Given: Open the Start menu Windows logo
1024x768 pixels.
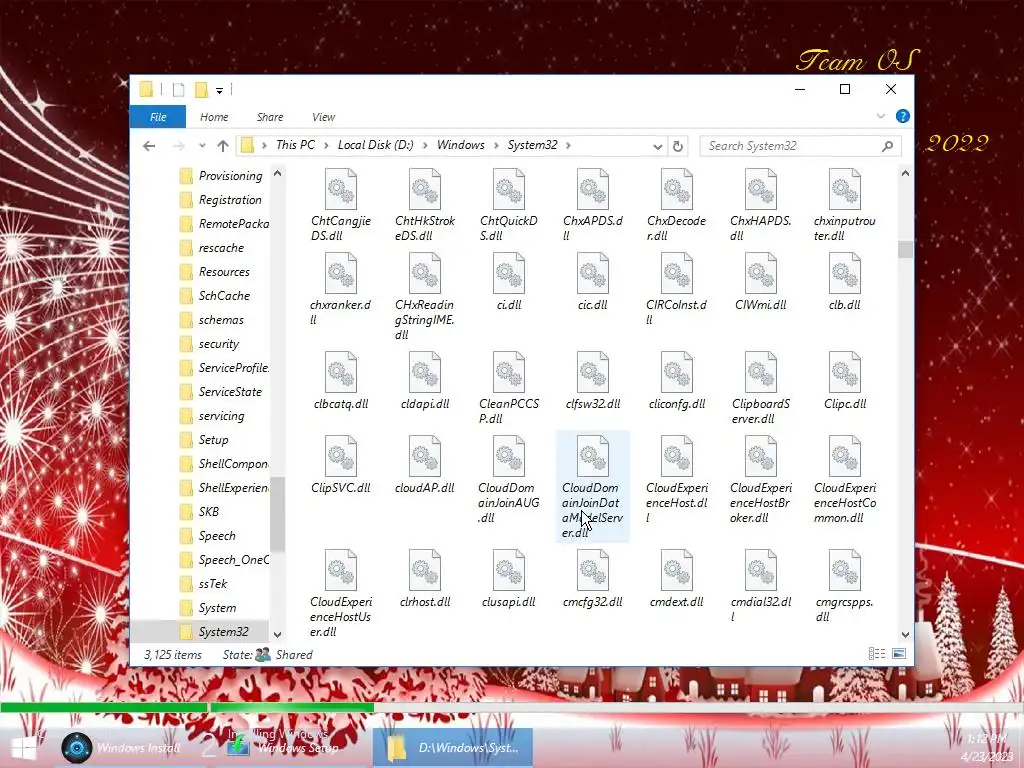Looking at the screenshot, I should click(24, 748).
